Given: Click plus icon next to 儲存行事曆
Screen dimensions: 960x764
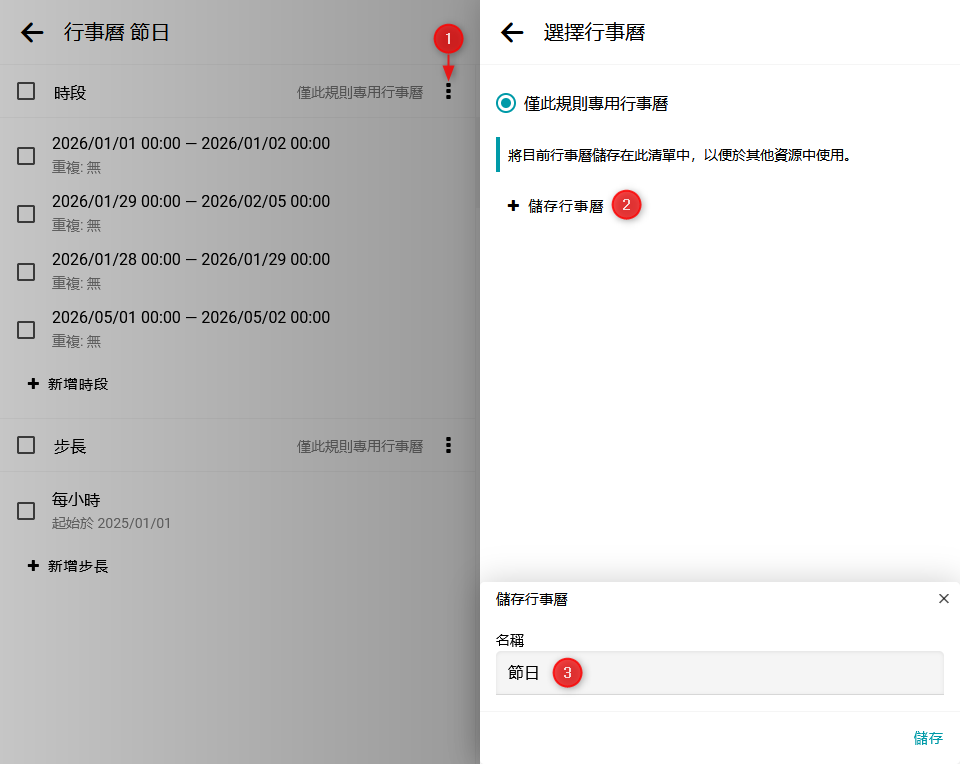Looking at the screenshot, I should tap(513, 206).
